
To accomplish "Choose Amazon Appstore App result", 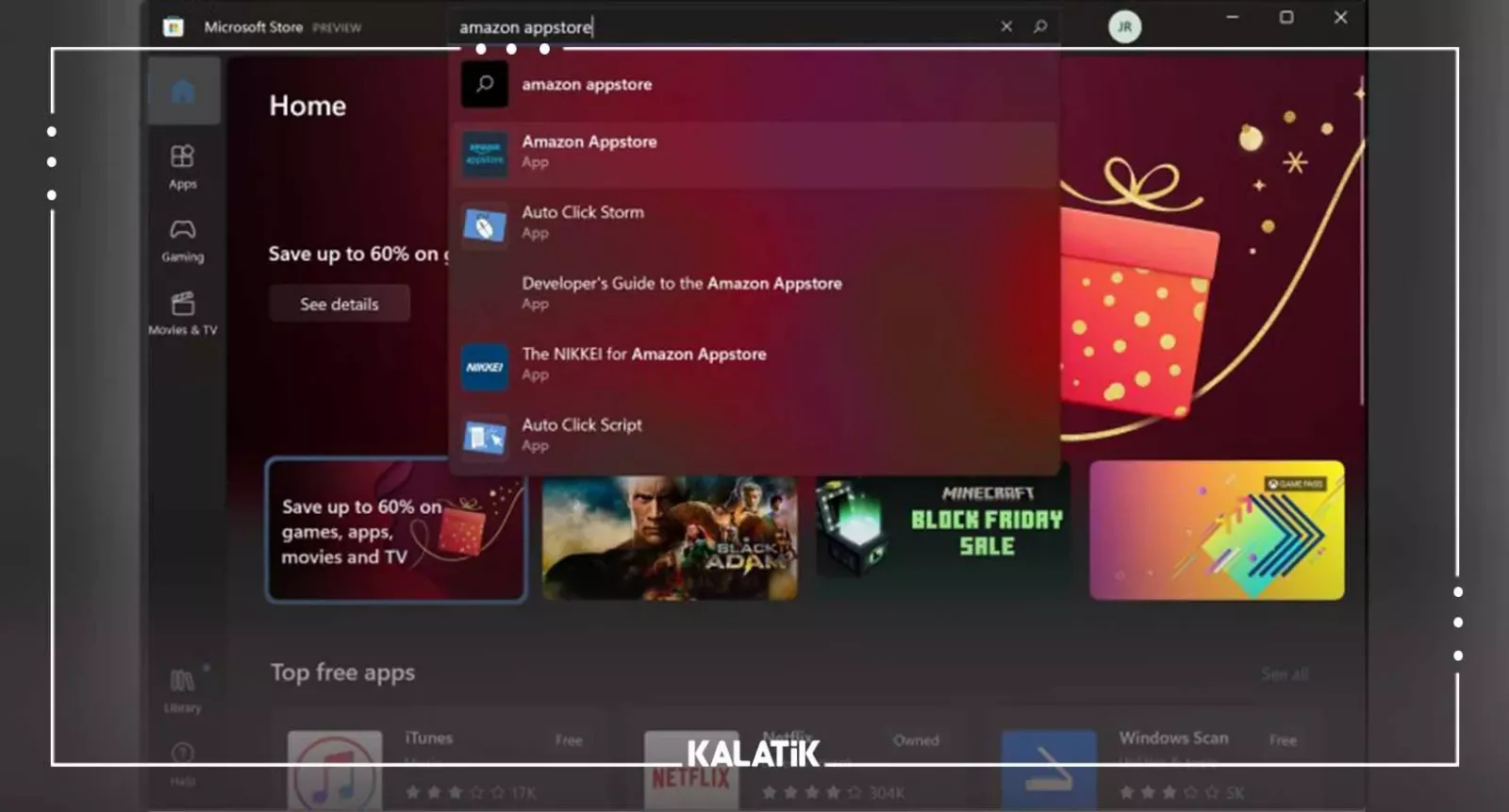I will pos(754,154).
